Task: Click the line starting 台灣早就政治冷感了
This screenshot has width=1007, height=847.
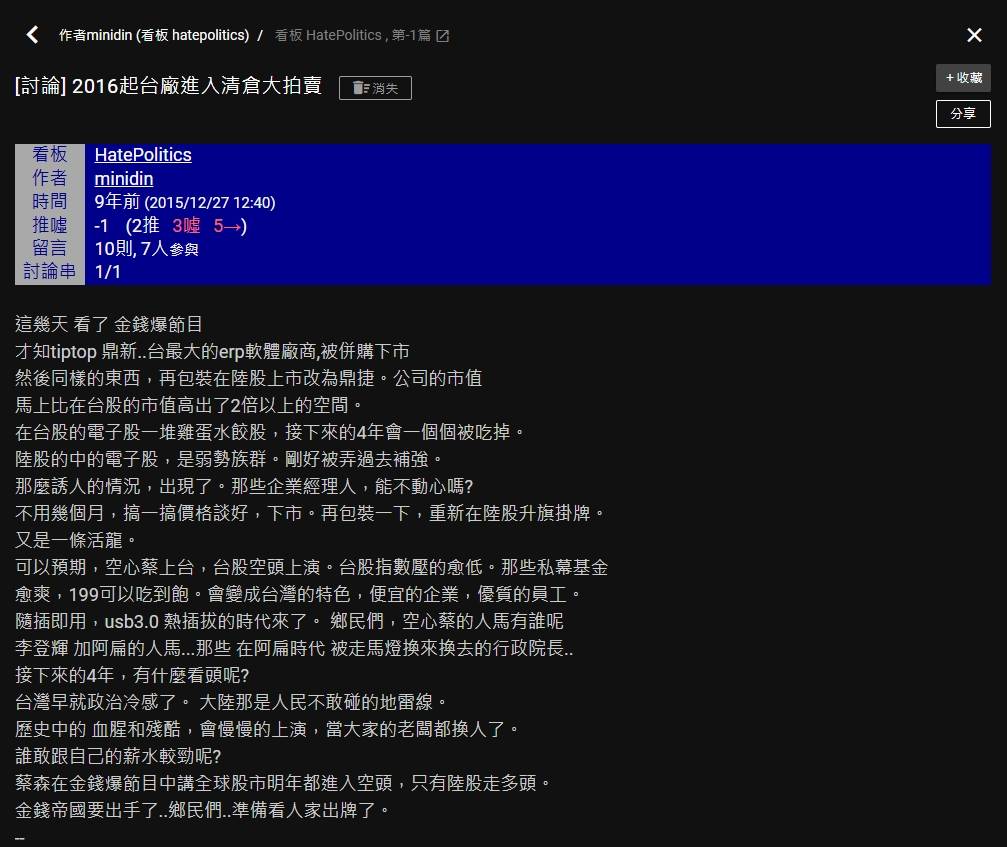Action: [x=232, y=702]
